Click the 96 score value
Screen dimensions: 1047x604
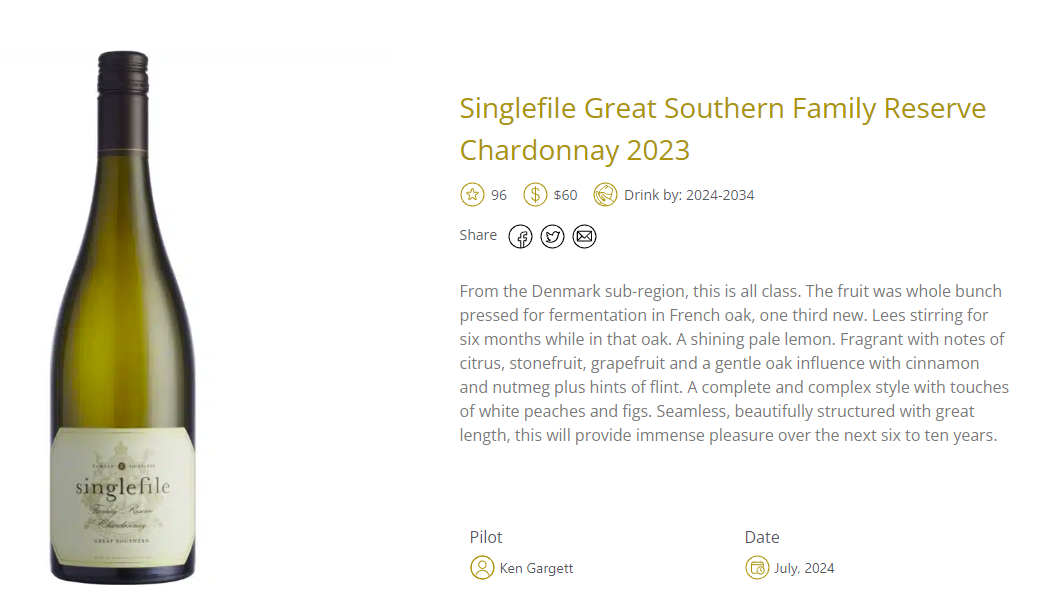(x=499, y=196)
